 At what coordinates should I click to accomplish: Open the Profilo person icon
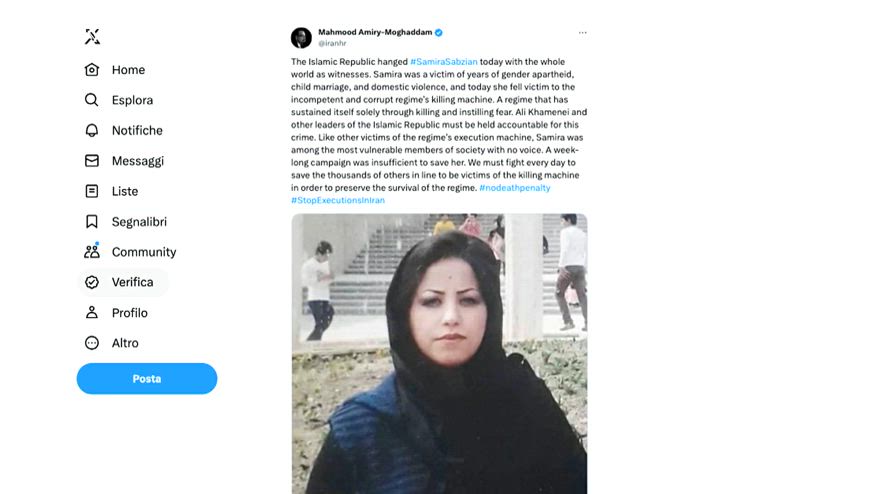click(x=92, y=312)
